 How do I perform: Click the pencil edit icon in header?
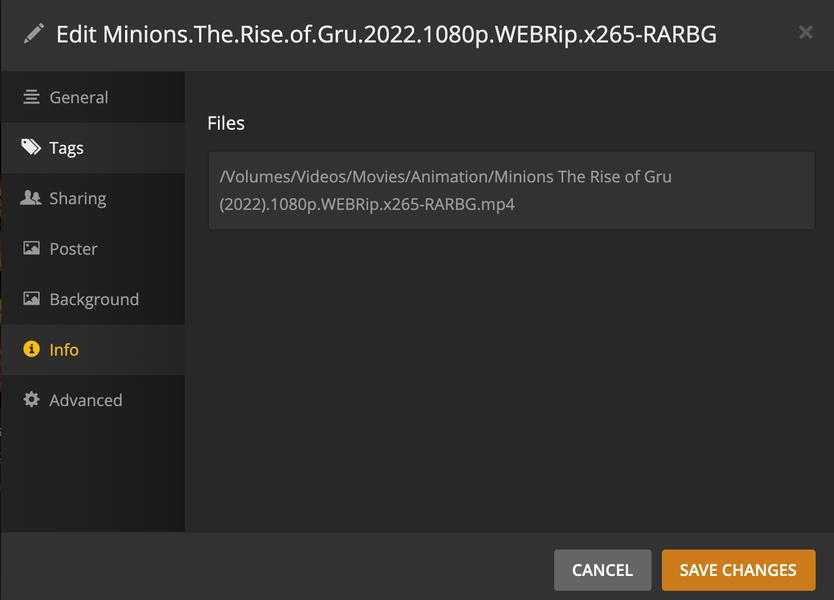point(34,34)
